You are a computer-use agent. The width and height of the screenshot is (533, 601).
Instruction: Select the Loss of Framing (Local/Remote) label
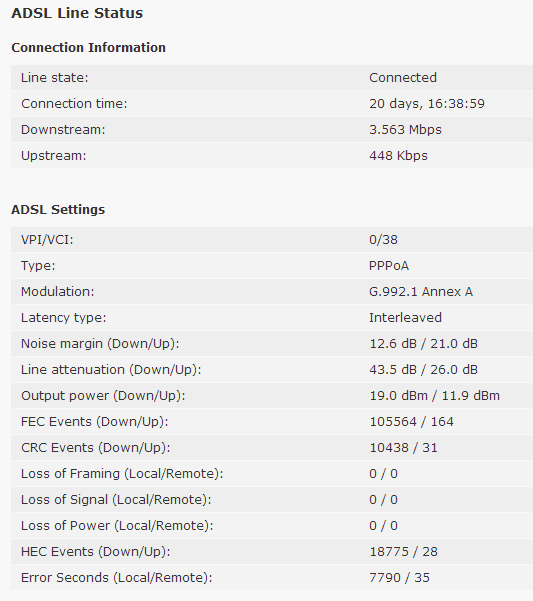pyautogui.click(x=122, y=474)
